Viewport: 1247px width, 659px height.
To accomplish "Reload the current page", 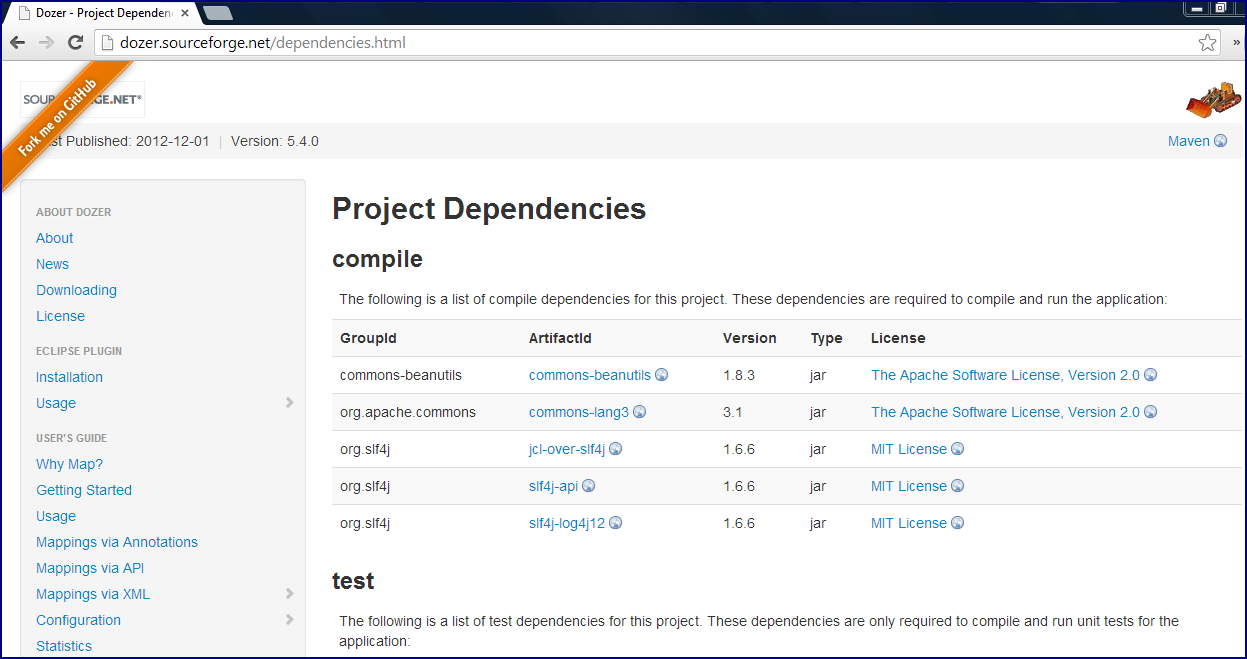I will click(75, 42).
